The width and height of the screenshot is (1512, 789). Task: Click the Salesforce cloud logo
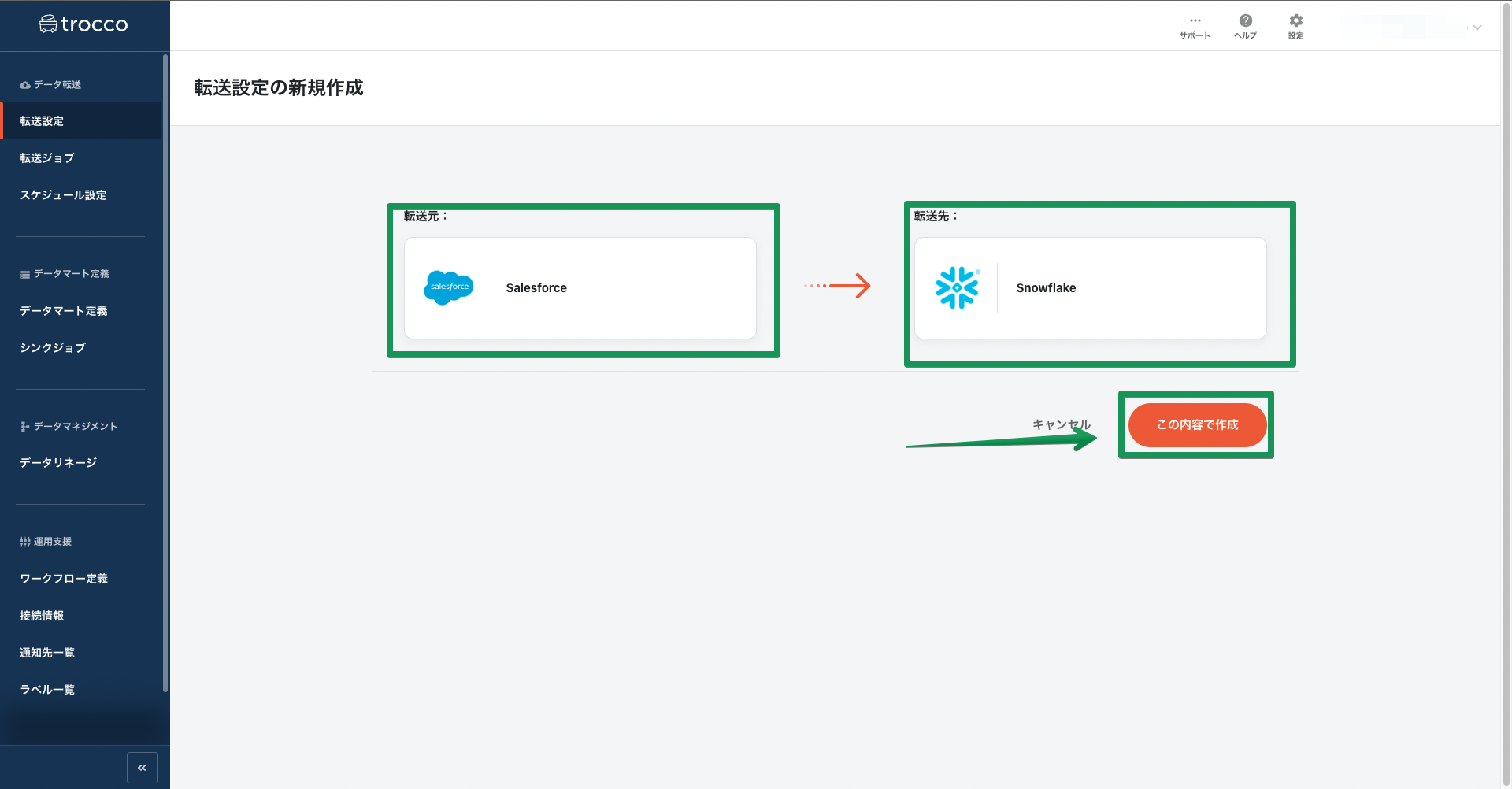(x=449, y=287)
